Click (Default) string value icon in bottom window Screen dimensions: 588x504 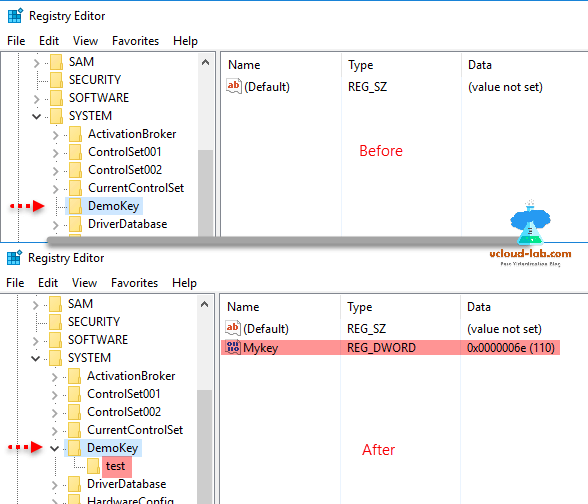pos(232,328)
